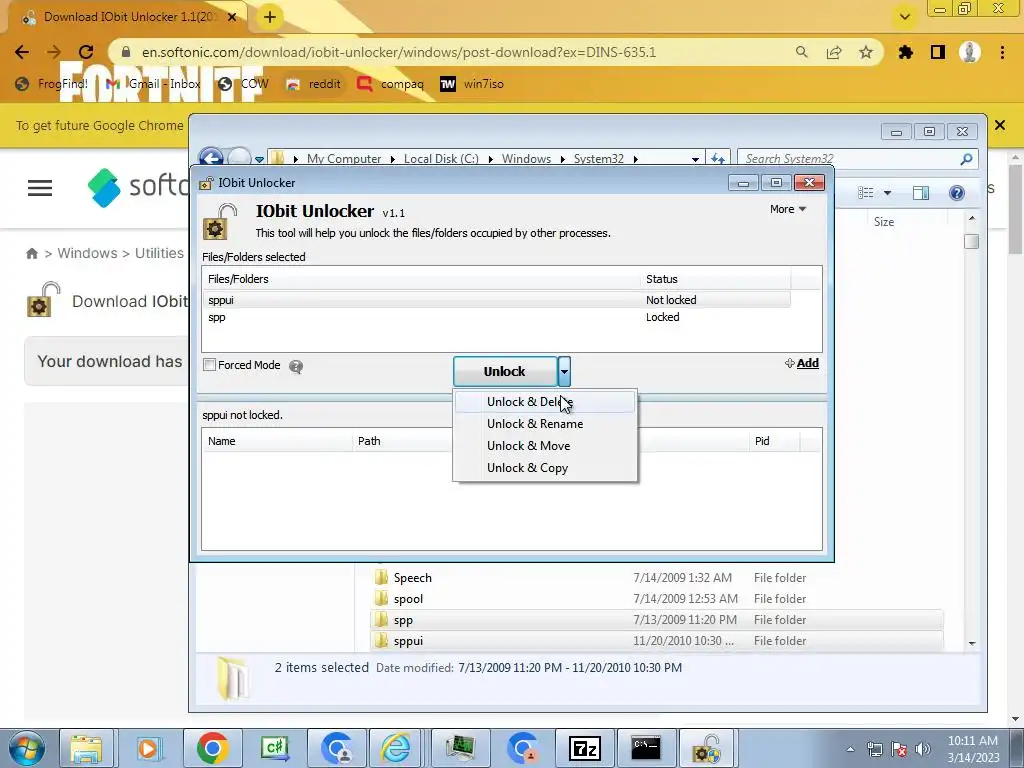Open 7-Zip from the taskbar
Screen dimensions: 1024x768
click(584, 748)
